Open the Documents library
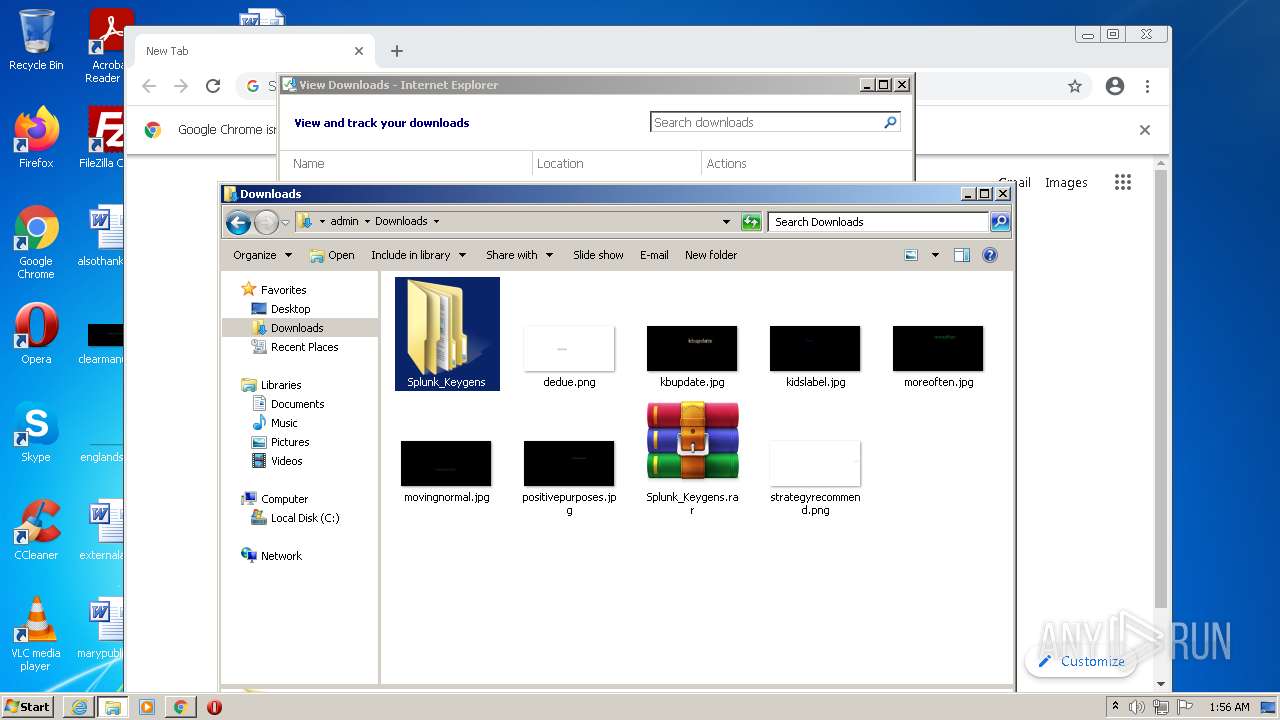1280x720 pixels. (297, 404)
